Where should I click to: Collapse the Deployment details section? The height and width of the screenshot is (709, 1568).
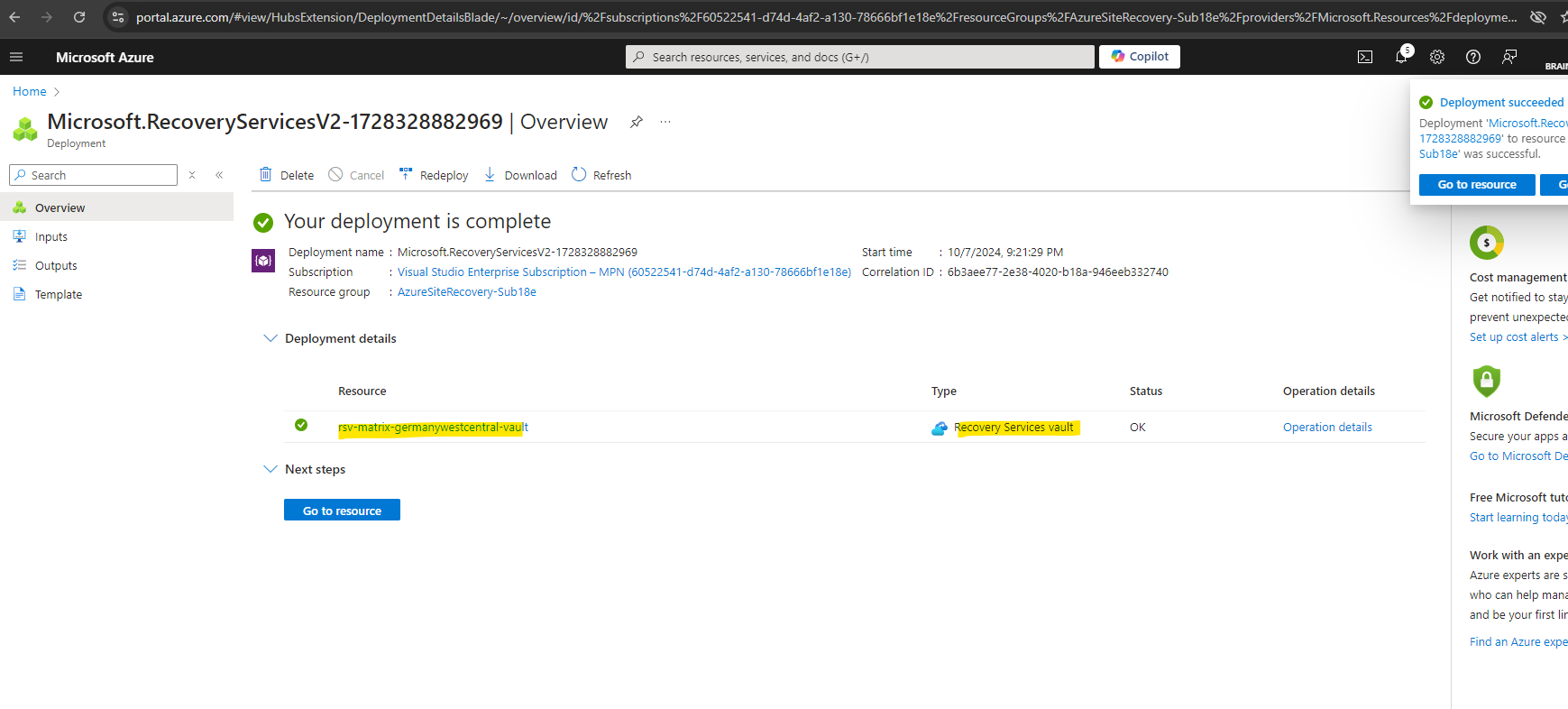pyautogui.click(x=270, y=338)
